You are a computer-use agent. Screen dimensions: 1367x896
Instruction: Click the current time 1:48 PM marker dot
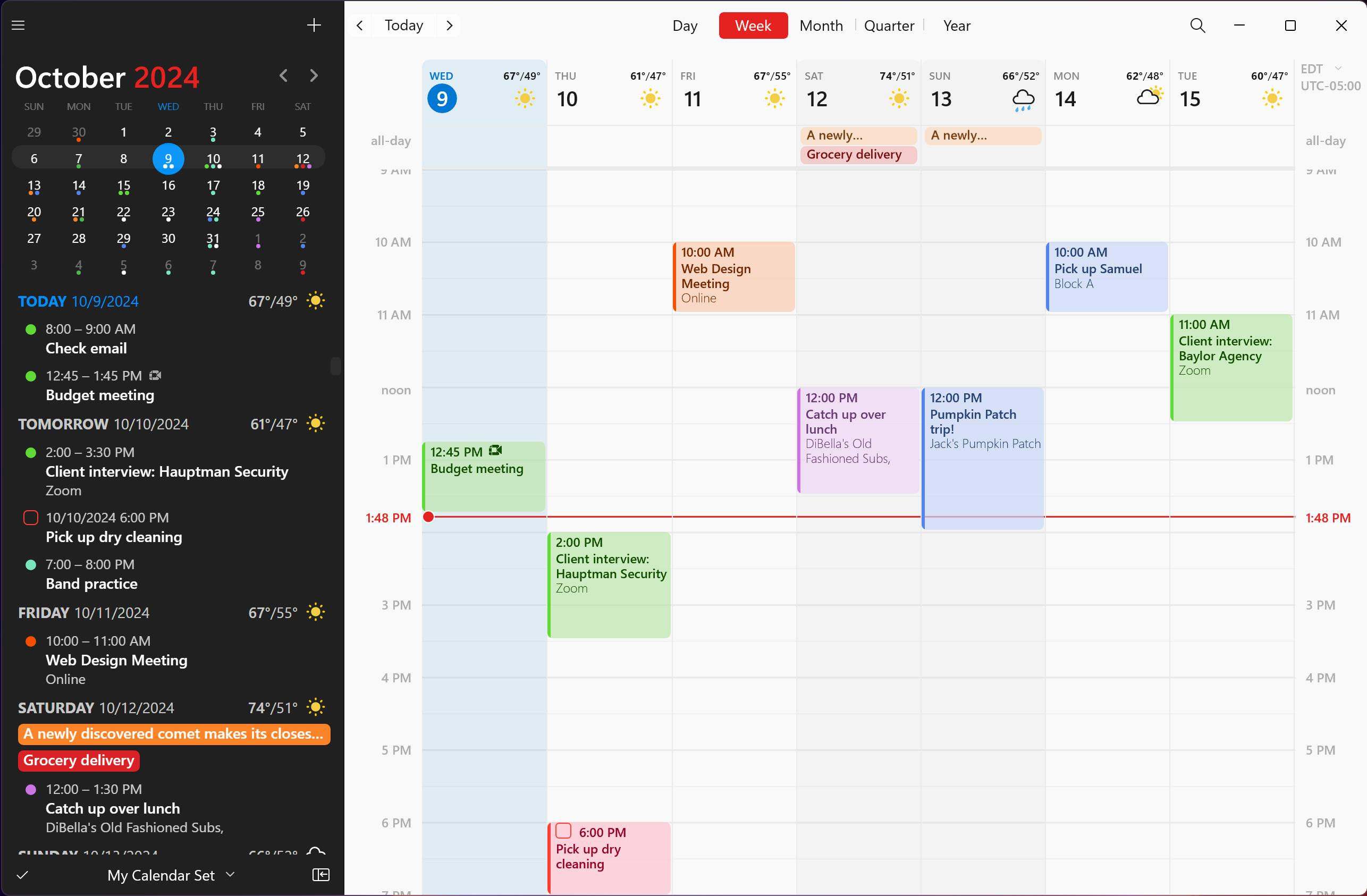(x=428, y=517)
